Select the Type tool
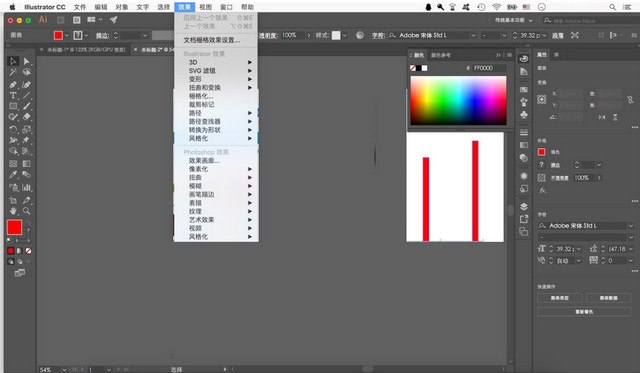640x373 pixels. 13,95
